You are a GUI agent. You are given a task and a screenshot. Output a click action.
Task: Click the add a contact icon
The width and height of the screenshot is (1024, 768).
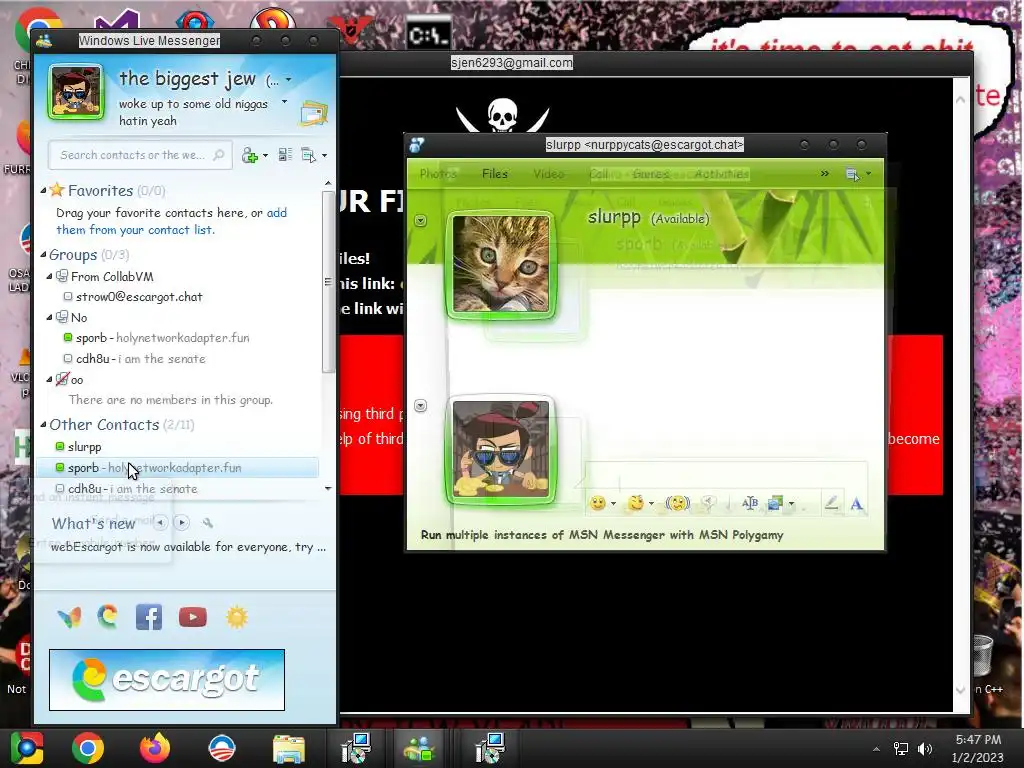click(x=249, y=155)
